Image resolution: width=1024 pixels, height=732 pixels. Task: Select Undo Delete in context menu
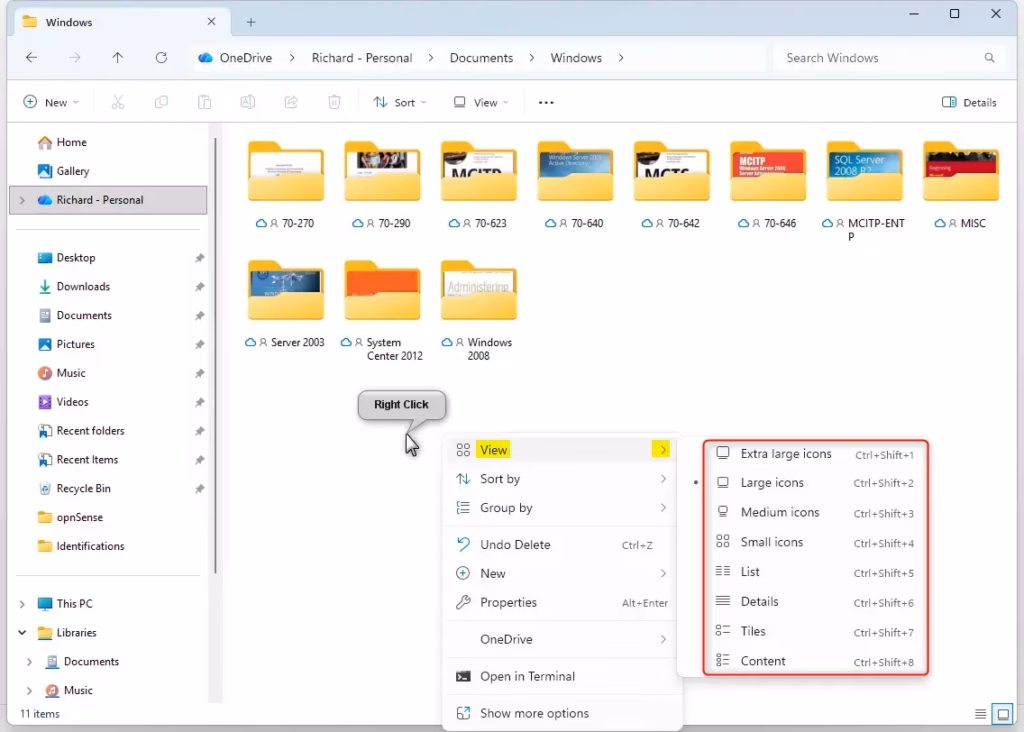[x=562, y=545]
